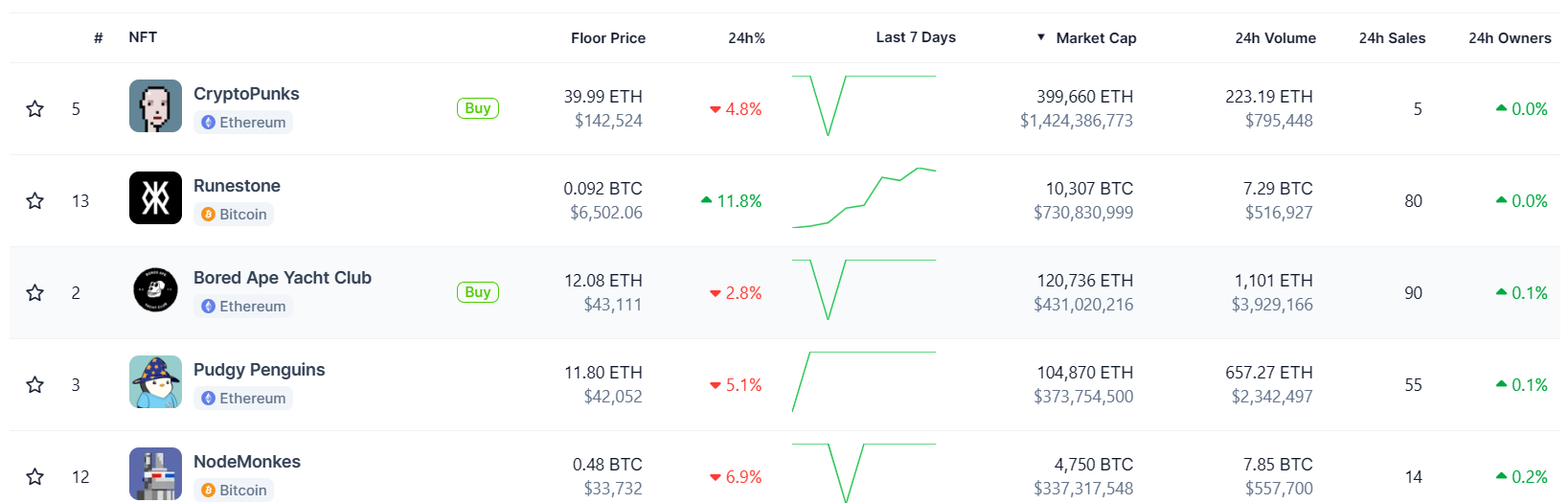Click Runestone's 7-day sparkline chart
Viewport: 1568px width, 503px height.
864,199
